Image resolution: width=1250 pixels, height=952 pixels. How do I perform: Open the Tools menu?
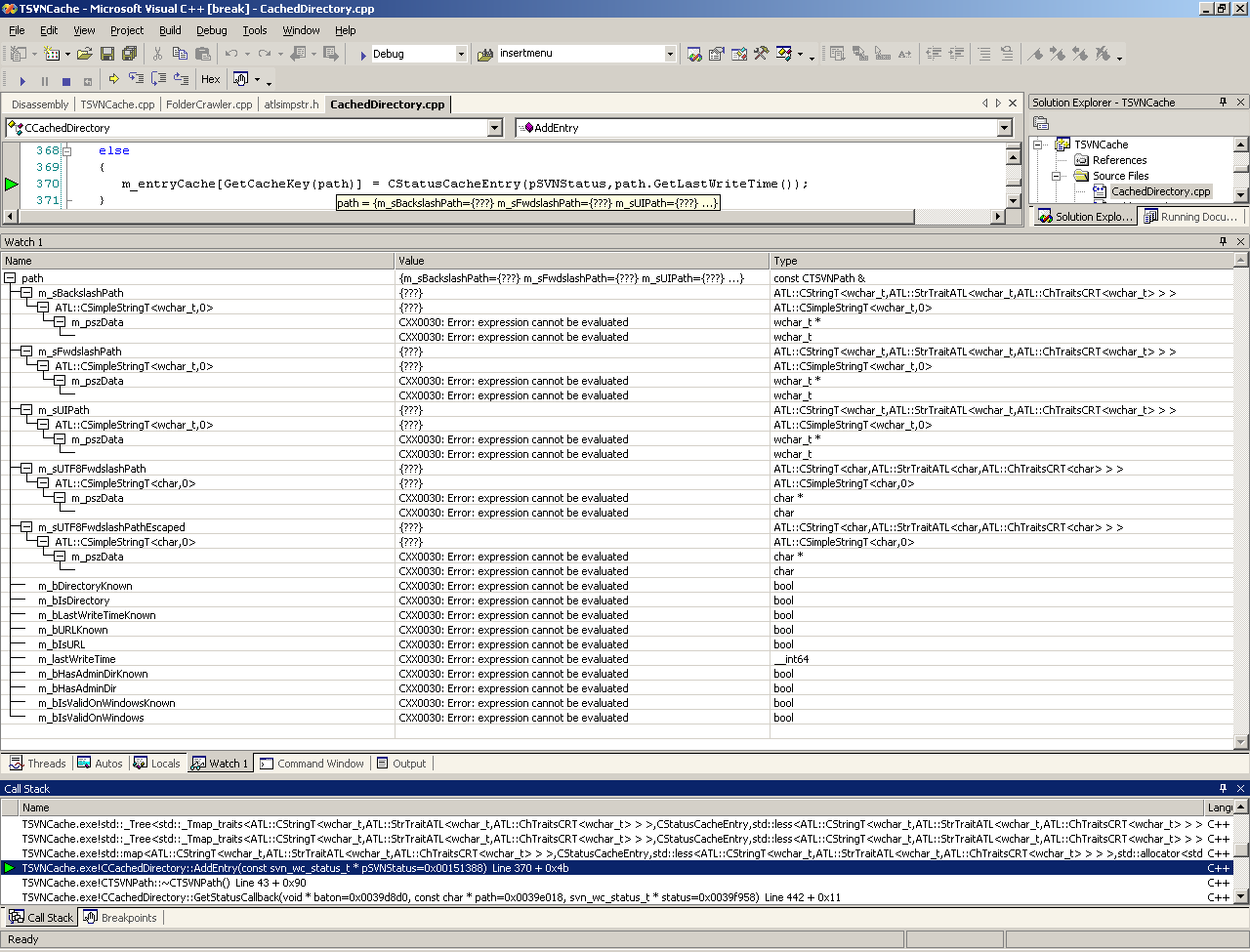[x=255, y=30]
